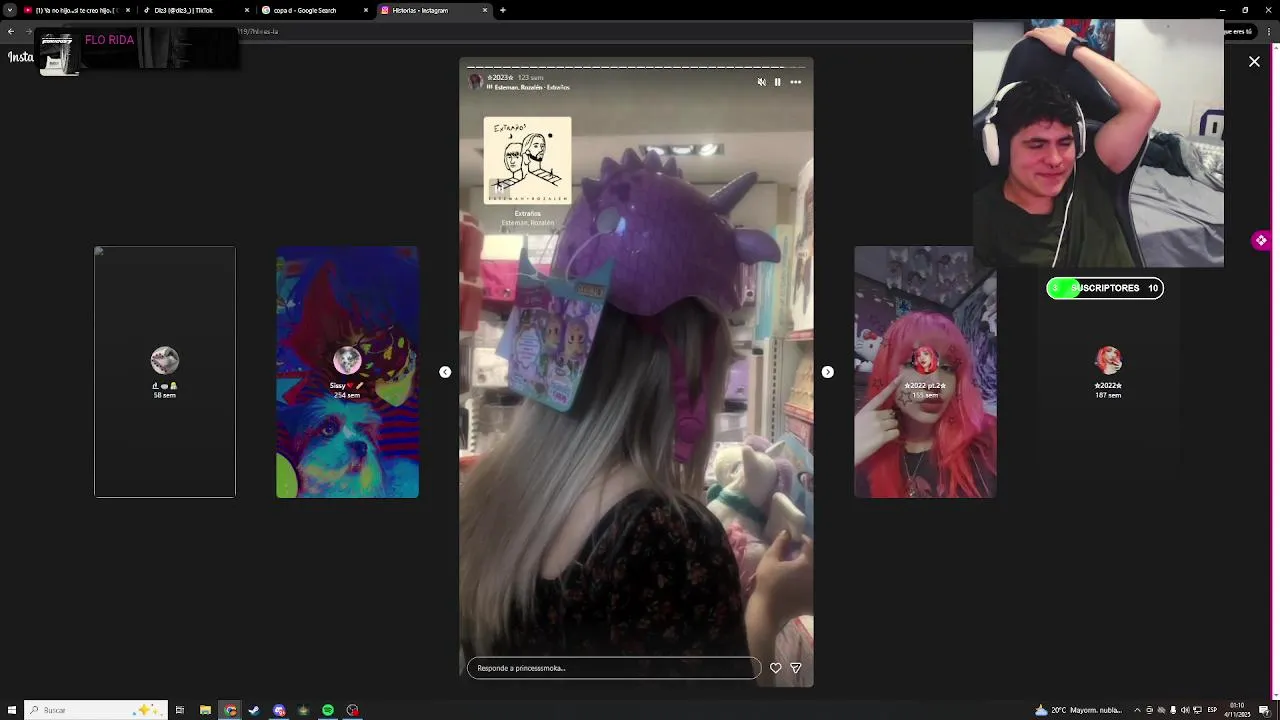Image resolution: width=1280 pixels, height=720 pixels.
Task: Go to the next story arrow
Action: click(x=827, y=372)
